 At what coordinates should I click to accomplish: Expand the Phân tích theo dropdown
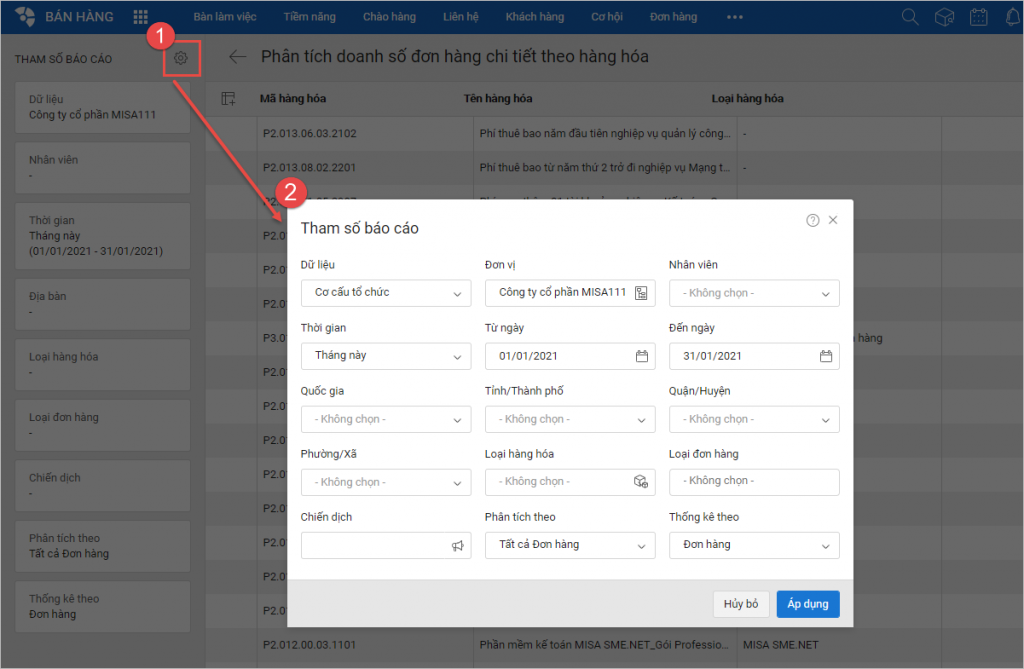[x=570, y=545]
